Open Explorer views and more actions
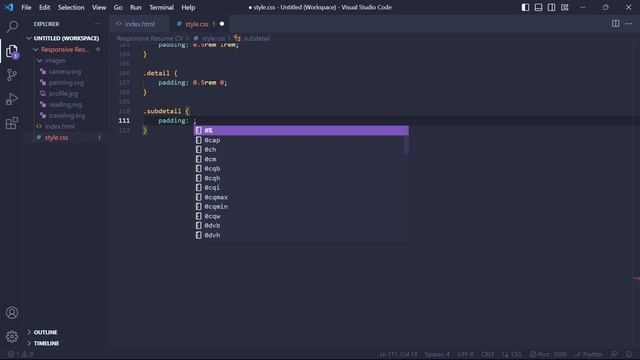Viewport: 640px width, 360px height. (x=97, y=24)
